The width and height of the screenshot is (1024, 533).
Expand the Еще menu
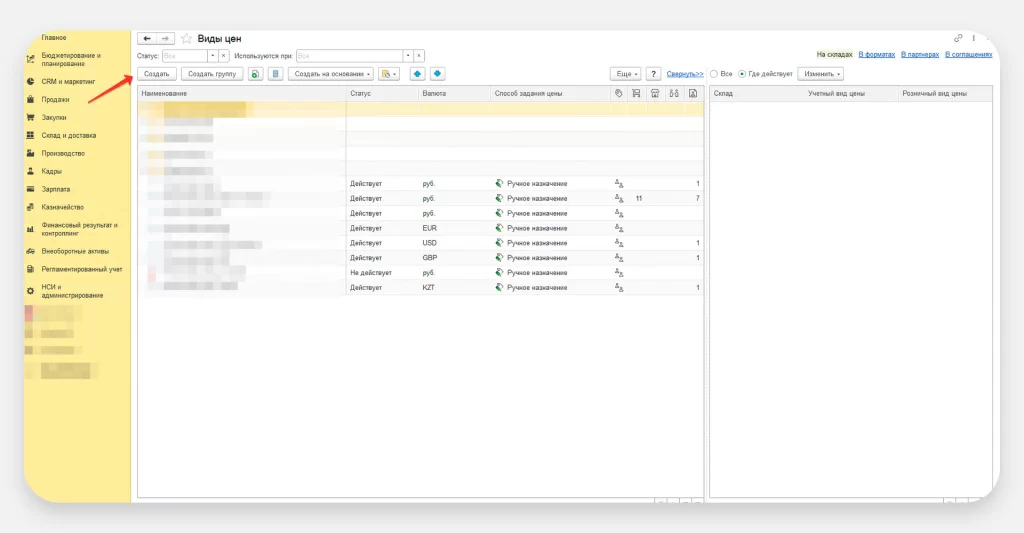coord(626,74)
